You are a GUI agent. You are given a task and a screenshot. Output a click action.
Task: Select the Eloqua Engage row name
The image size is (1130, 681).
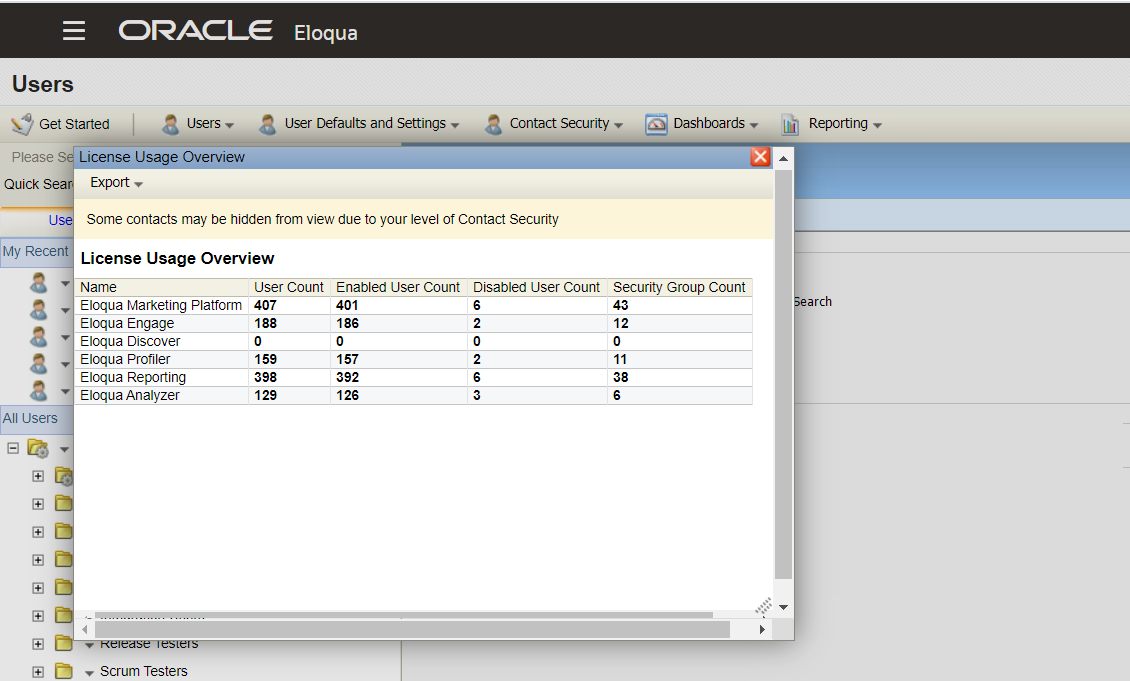pos(127,324)
